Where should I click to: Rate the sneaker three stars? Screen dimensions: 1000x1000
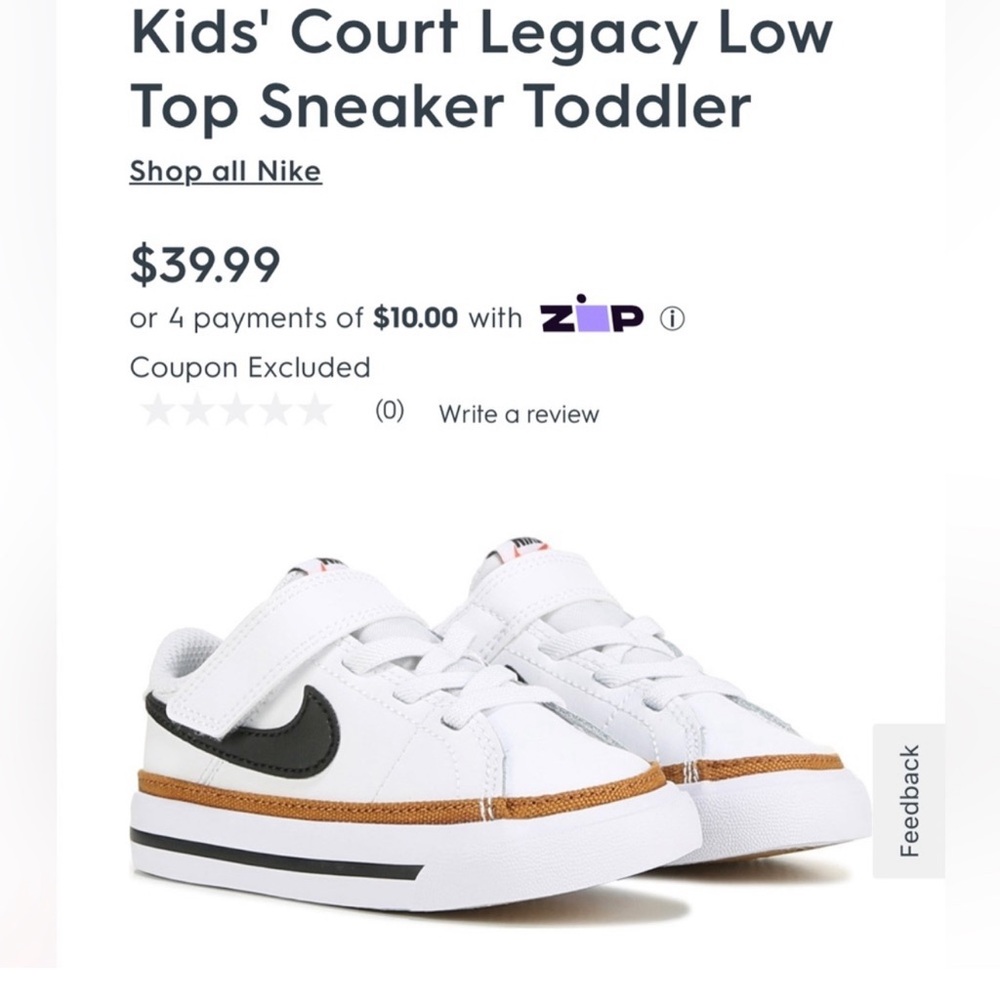click(239, 410)
